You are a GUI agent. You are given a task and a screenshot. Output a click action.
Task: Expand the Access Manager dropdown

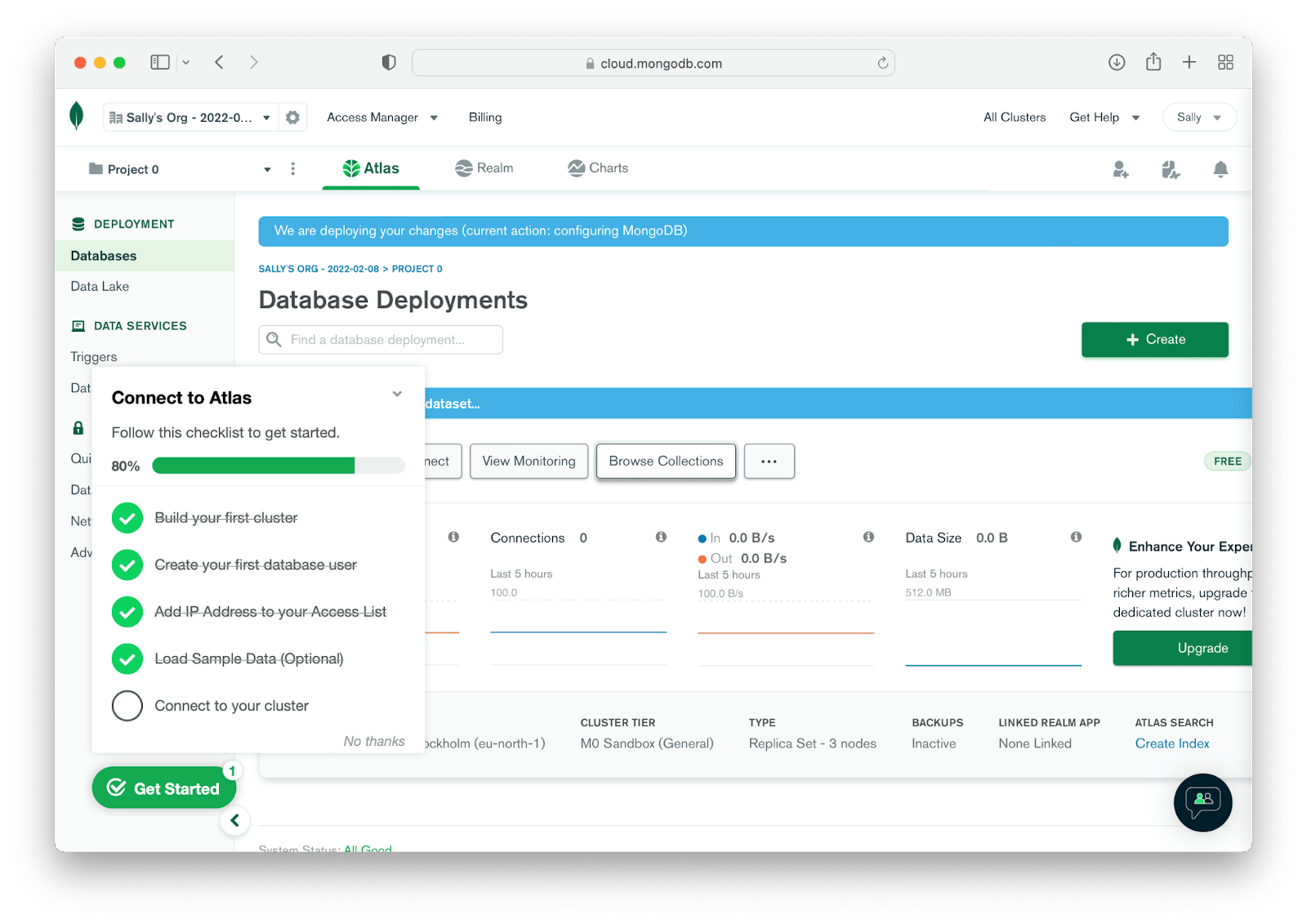[x=382, y=118]
